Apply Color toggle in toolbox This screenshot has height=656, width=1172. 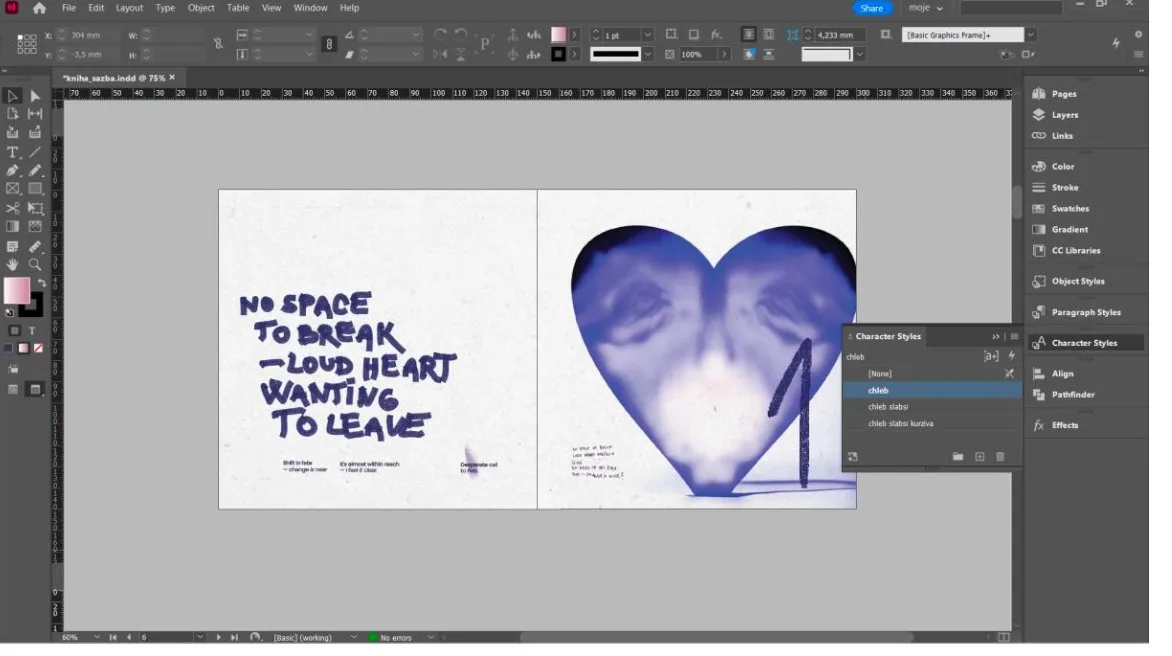[9, 348]
